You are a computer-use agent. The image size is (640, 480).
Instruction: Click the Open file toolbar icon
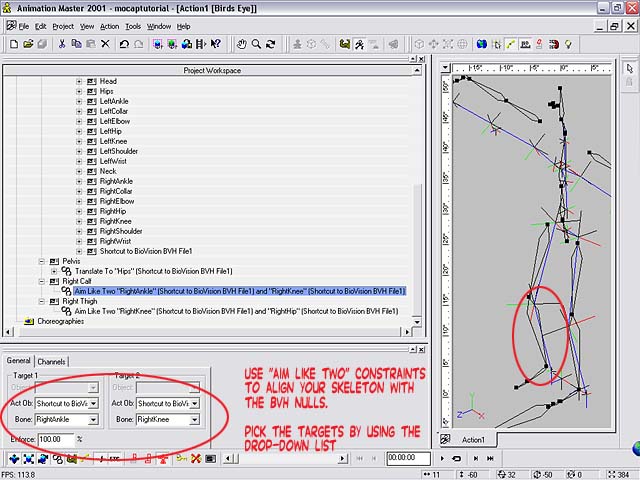click(x=27, y=44)
